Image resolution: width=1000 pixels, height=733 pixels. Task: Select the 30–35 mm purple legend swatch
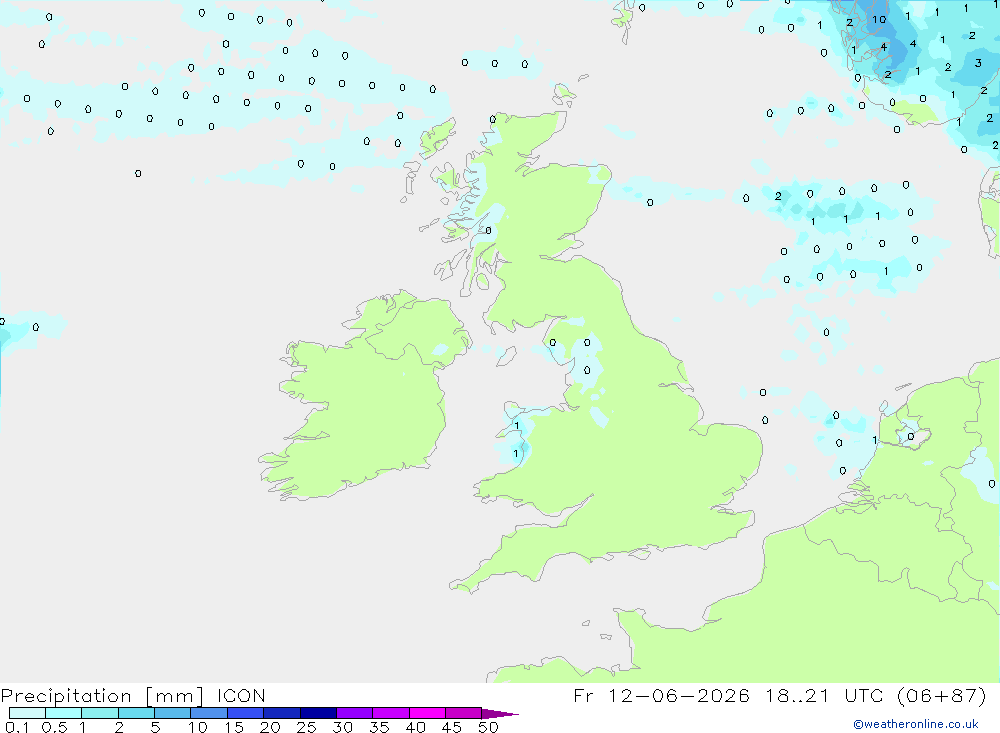pos(355,713)
